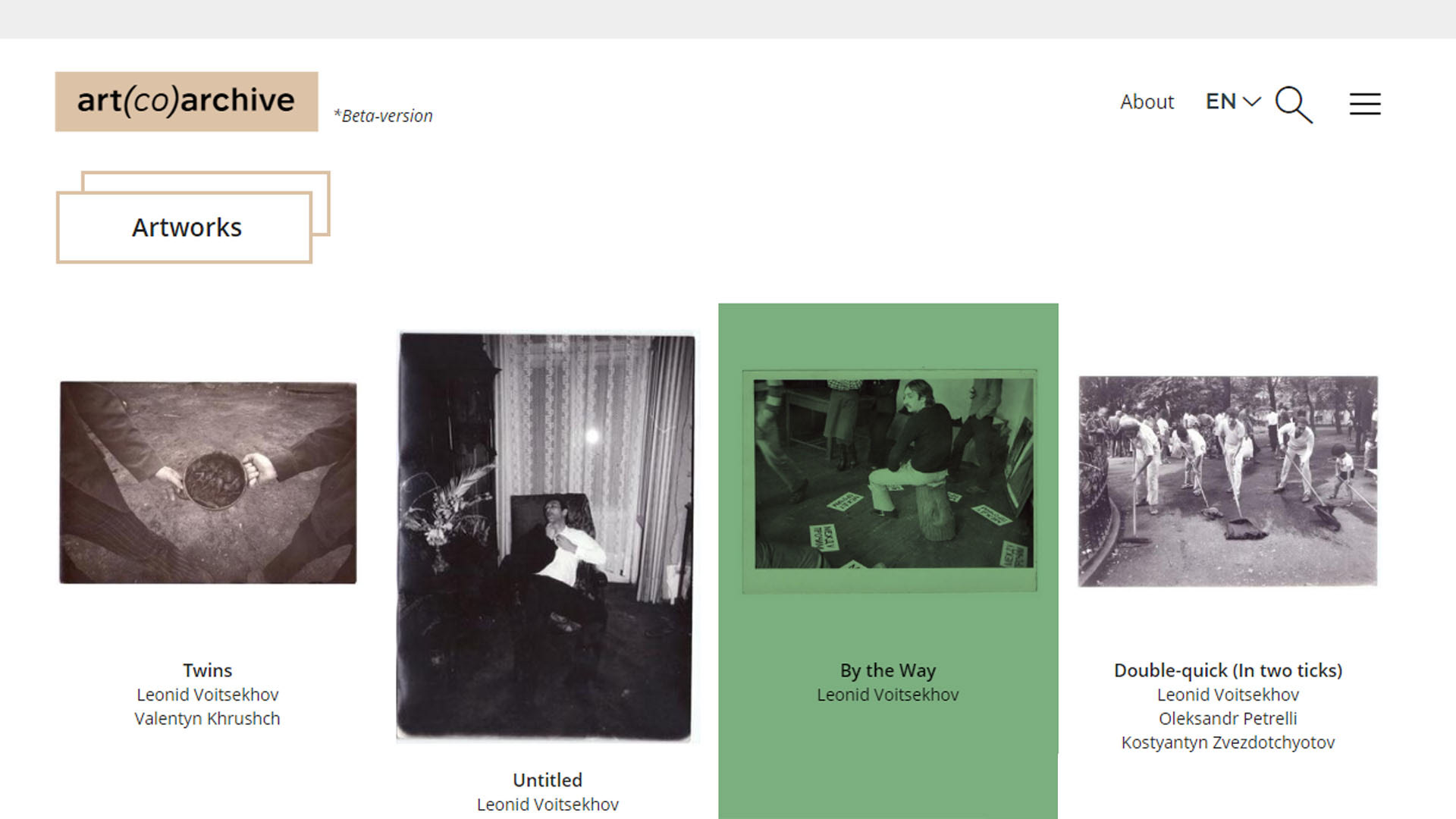Open the Twins artwork photo
This screenshot has height=819, width=1456.
click(x=208, y=482)
